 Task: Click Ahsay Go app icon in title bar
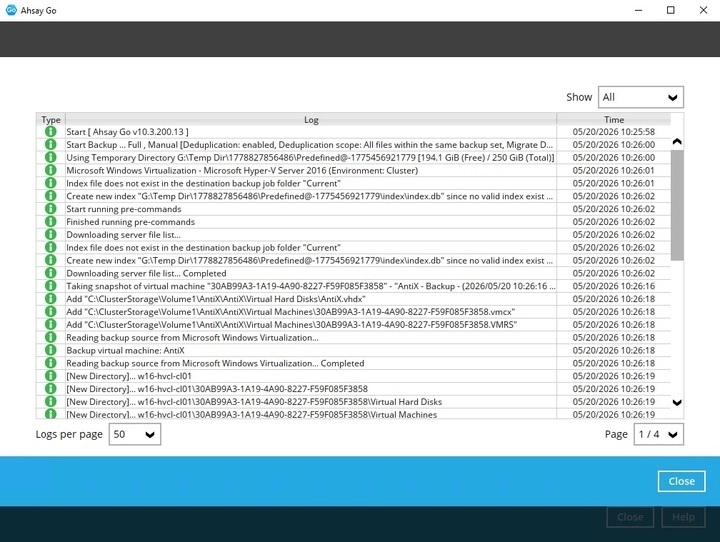[11, 10]
